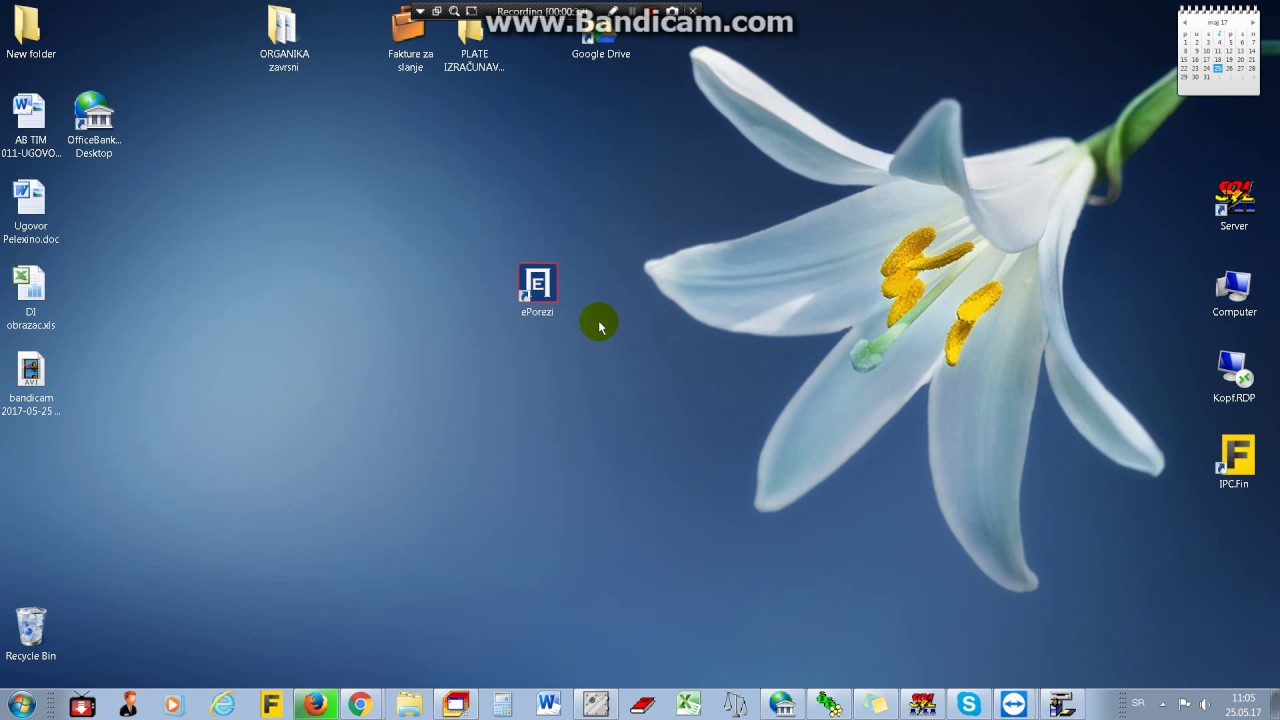Open the Action Center flag icon
This screenshot has width=1280, height=720.
(x=1184, y=704)
